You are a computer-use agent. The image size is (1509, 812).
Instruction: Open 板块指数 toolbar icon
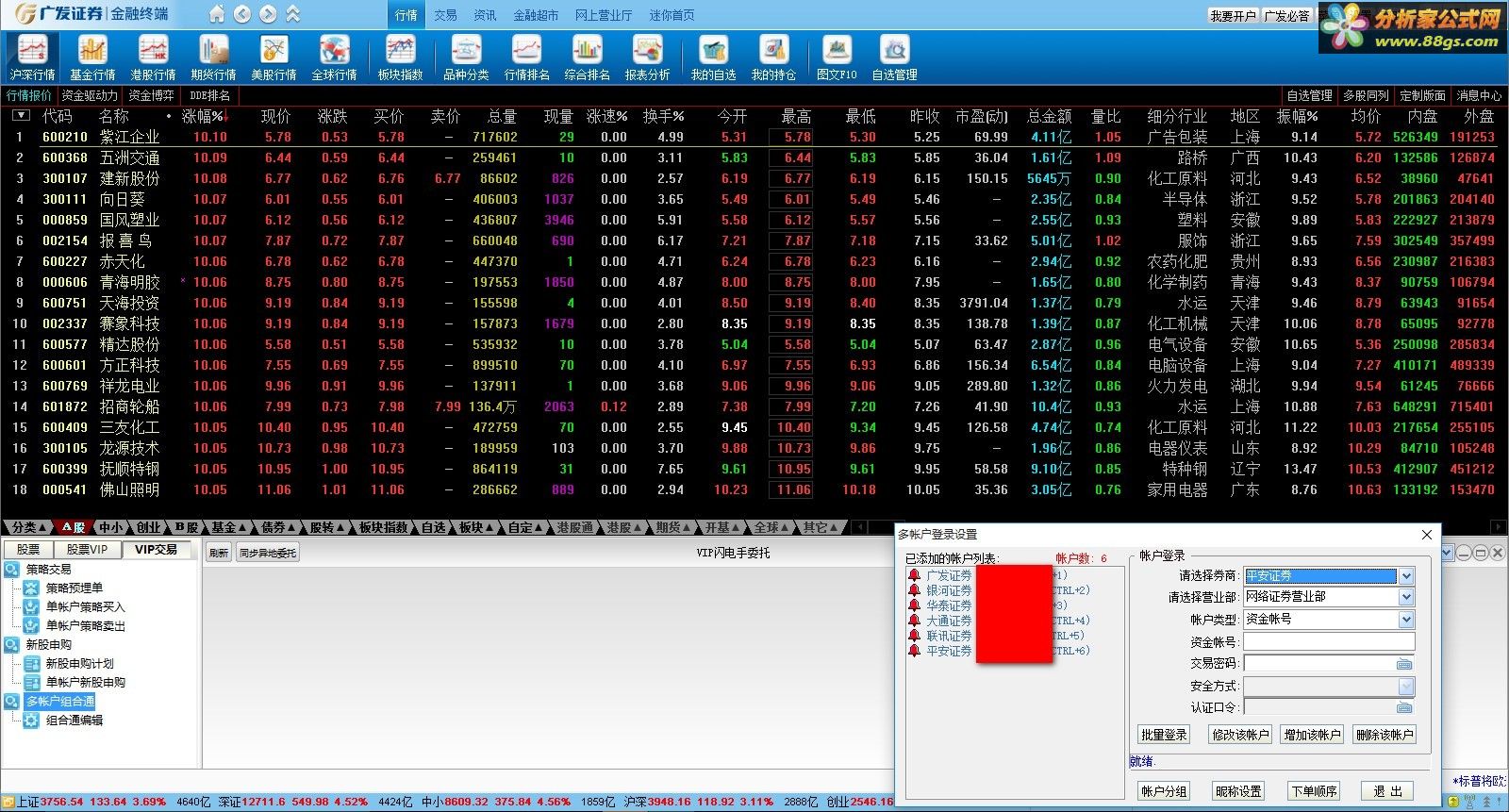[400, 57]
